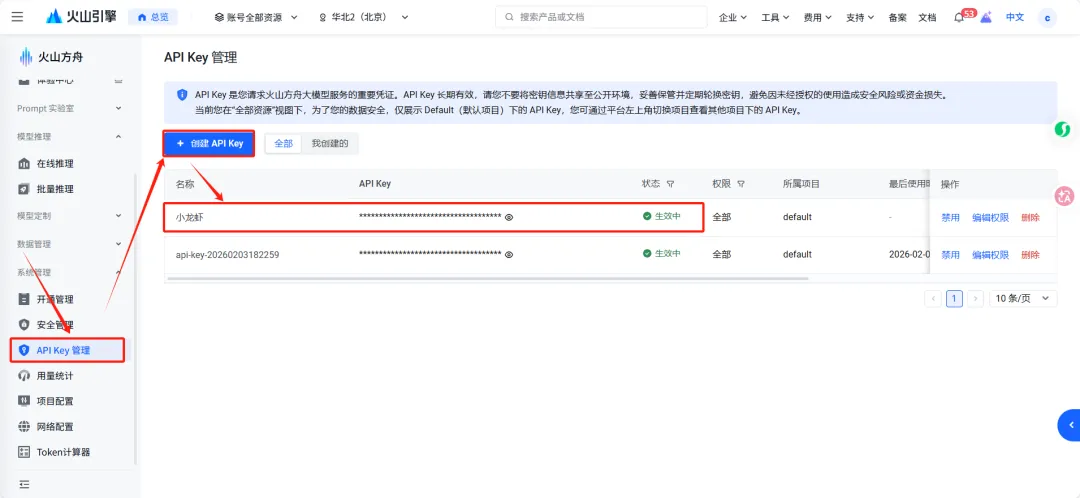The height and width of the screenshot is (498, 1080).
Task: Switch language via 中文 button
Action: click(1015, 17)
